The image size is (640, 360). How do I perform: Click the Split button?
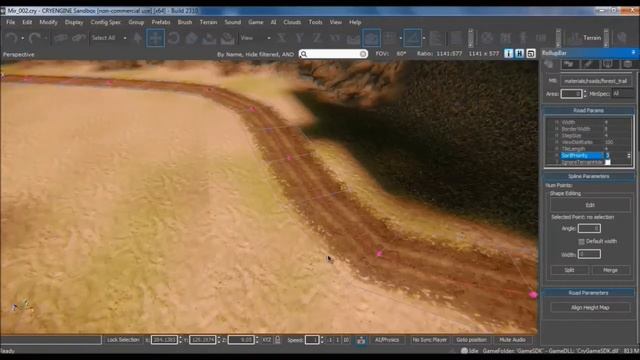pyautogui.click(x=569, y=270)
